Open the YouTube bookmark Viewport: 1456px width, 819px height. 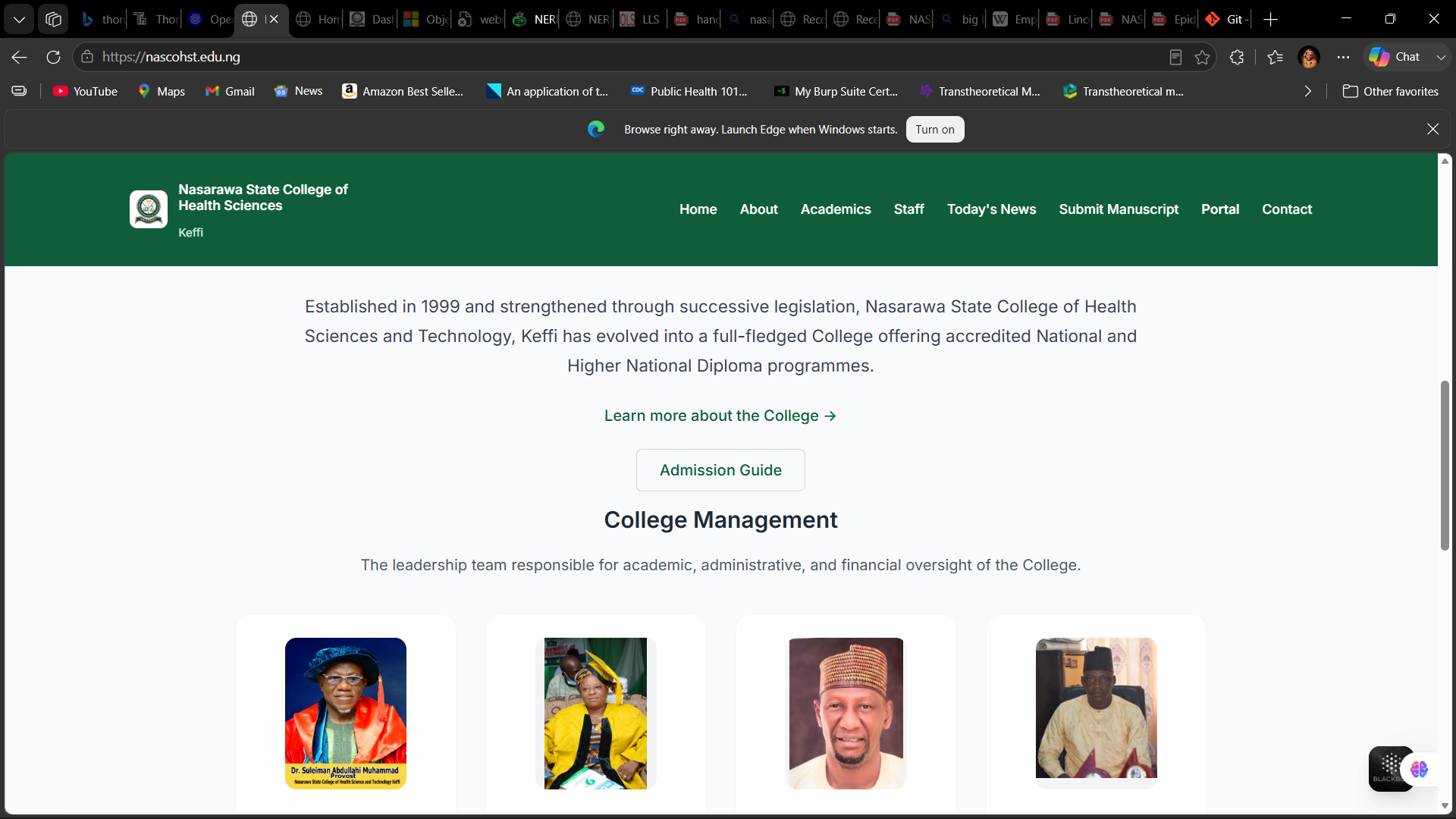(x=85, y=92)
